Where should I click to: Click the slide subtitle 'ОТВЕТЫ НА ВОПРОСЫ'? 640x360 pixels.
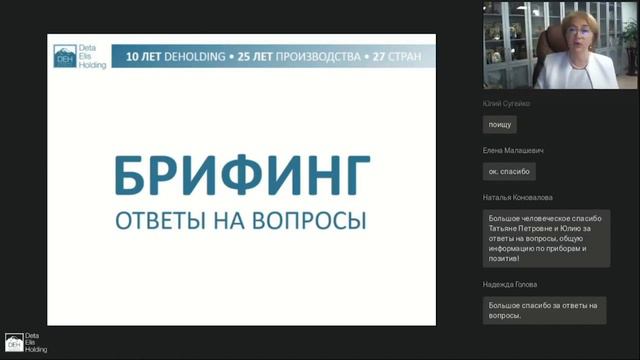point(241,220)
